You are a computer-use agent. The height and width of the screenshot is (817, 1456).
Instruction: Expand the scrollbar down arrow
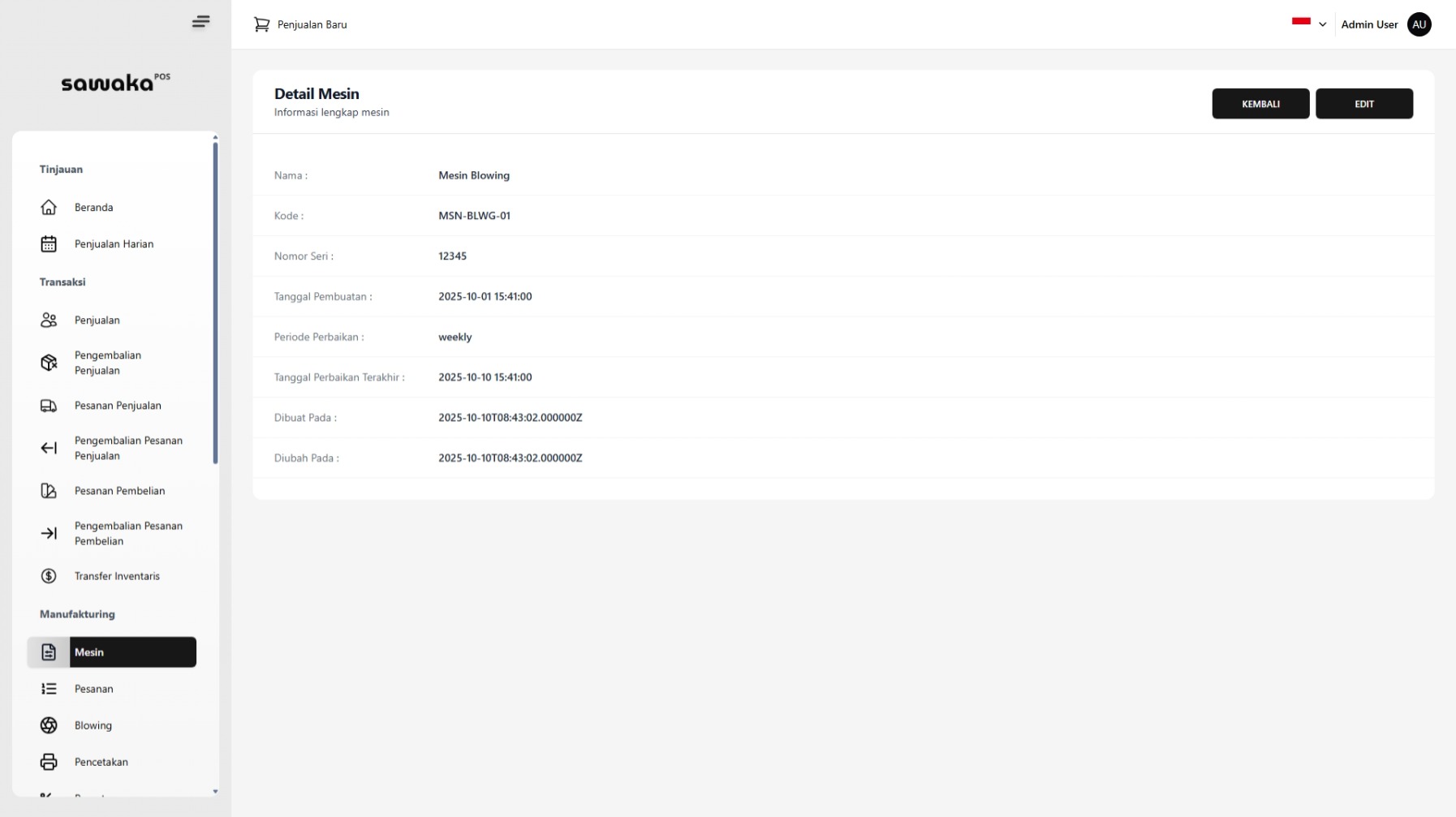(215, 793)
